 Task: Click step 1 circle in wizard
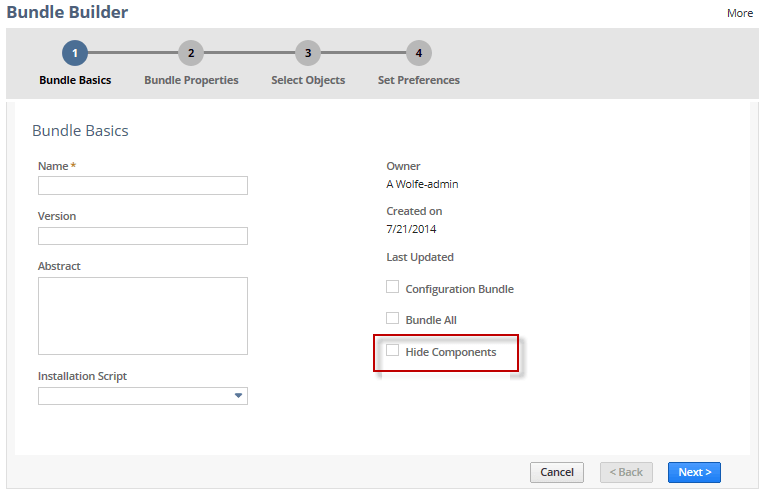[x=75, y=53]
